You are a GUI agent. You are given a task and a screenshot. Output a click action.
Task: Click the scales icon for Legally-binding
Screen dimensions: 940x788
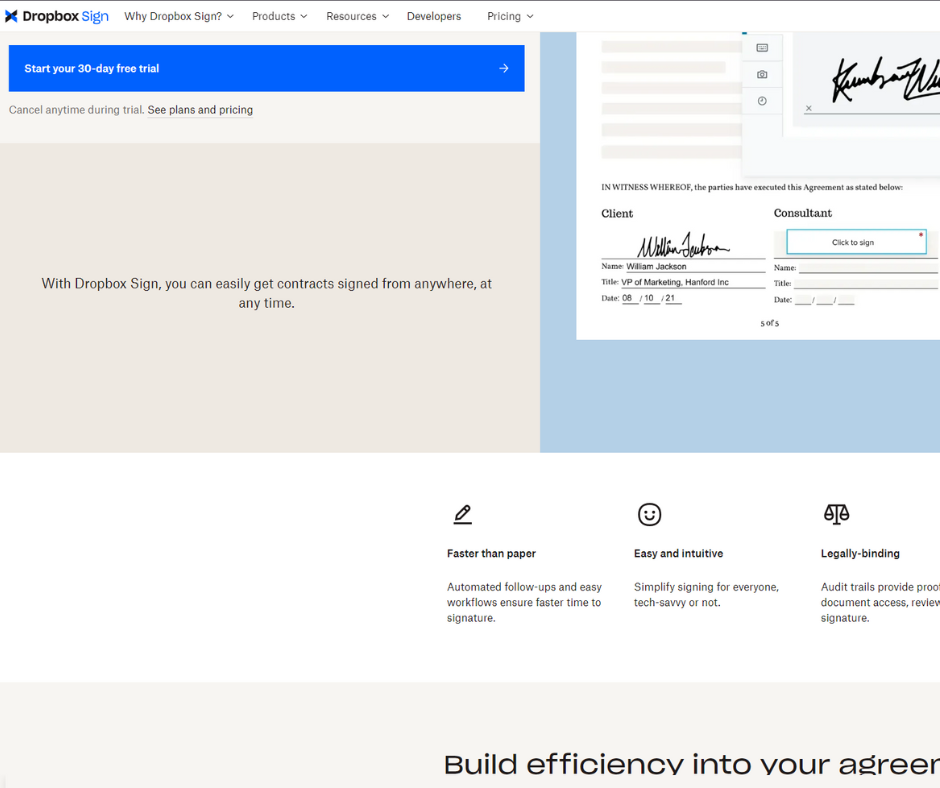tap(836, 514)
